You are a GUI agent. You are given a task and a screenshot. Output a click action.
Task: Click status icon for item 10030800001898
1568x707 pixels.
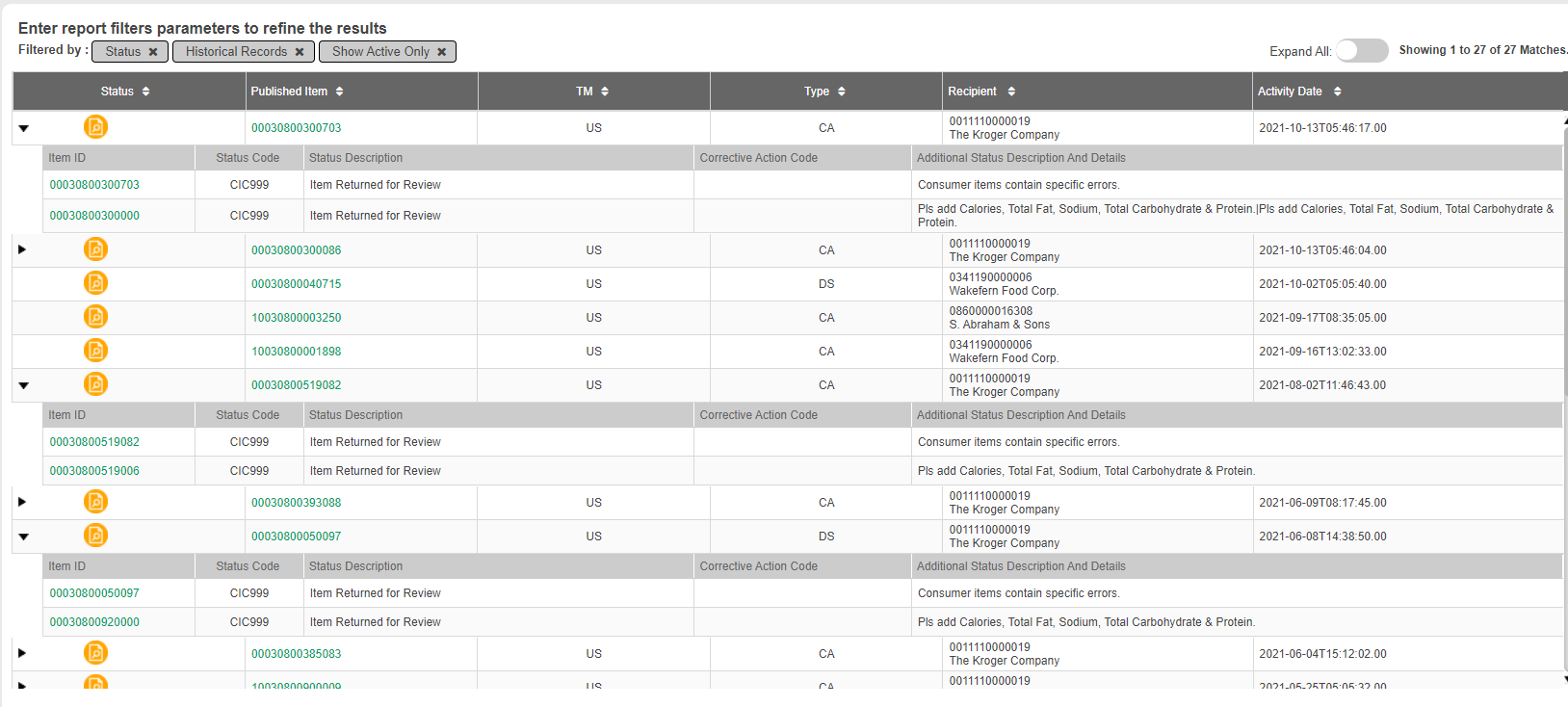coord(95,351)
